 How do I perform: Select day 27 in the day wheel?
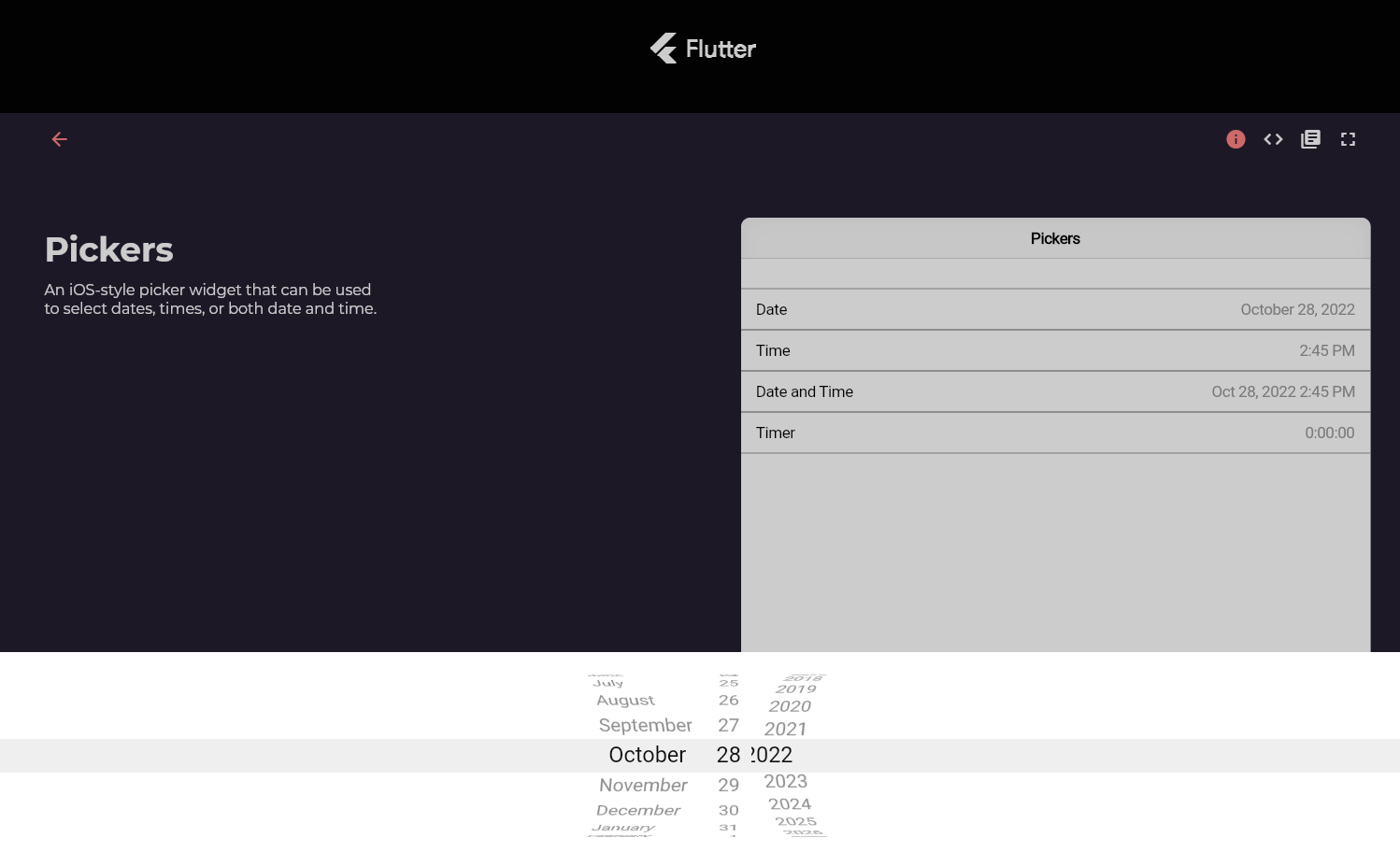729,725
